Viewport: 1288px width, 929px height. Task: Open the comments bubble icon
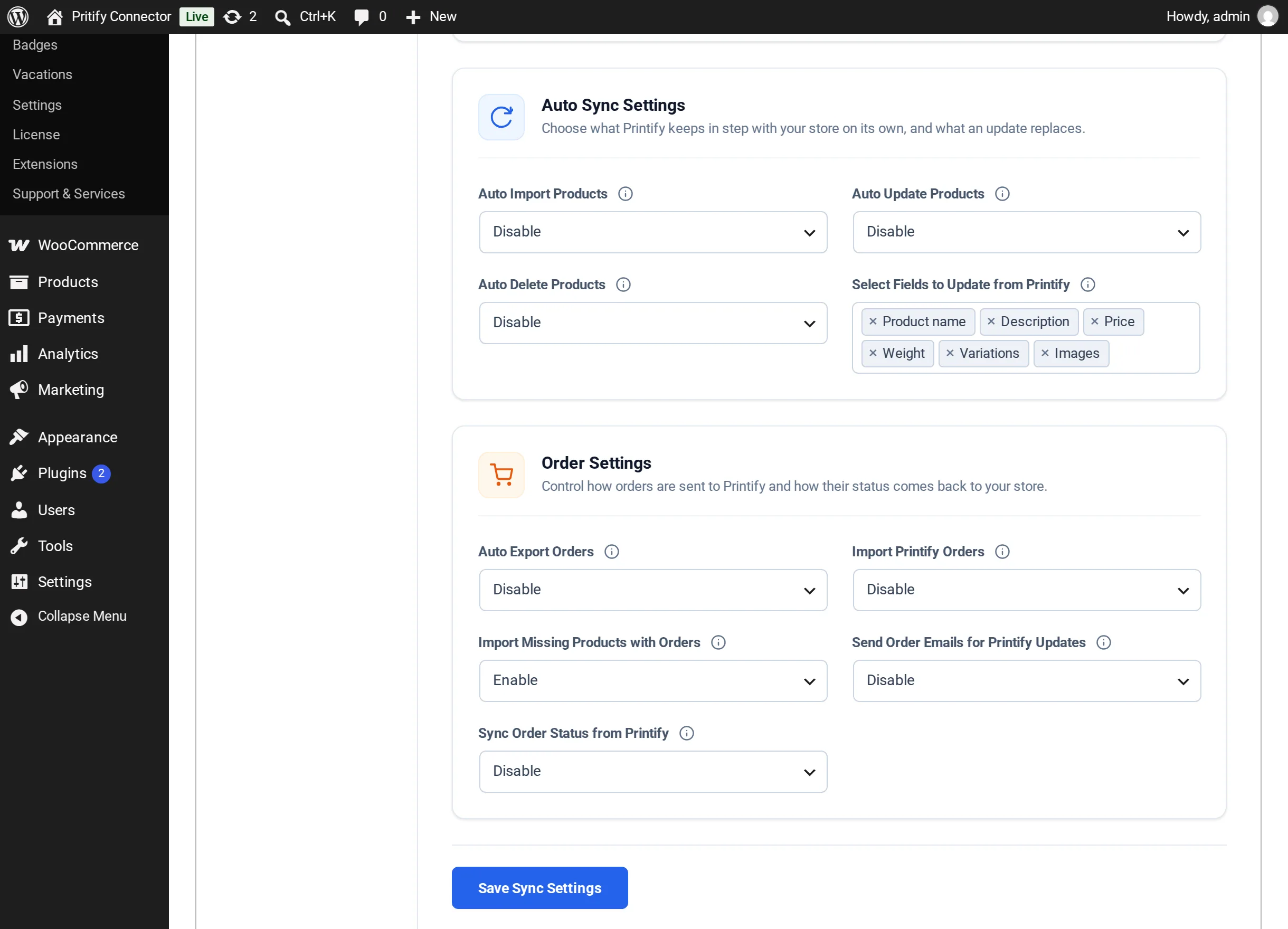point(361,16)
